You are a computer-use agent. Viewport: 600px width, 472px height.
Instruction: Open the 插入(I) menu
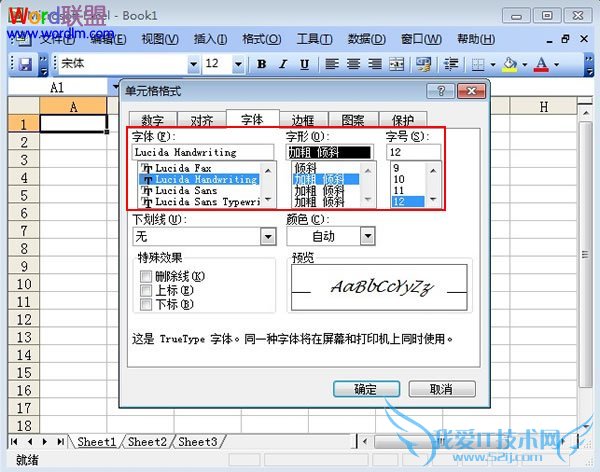click(210, 39)
